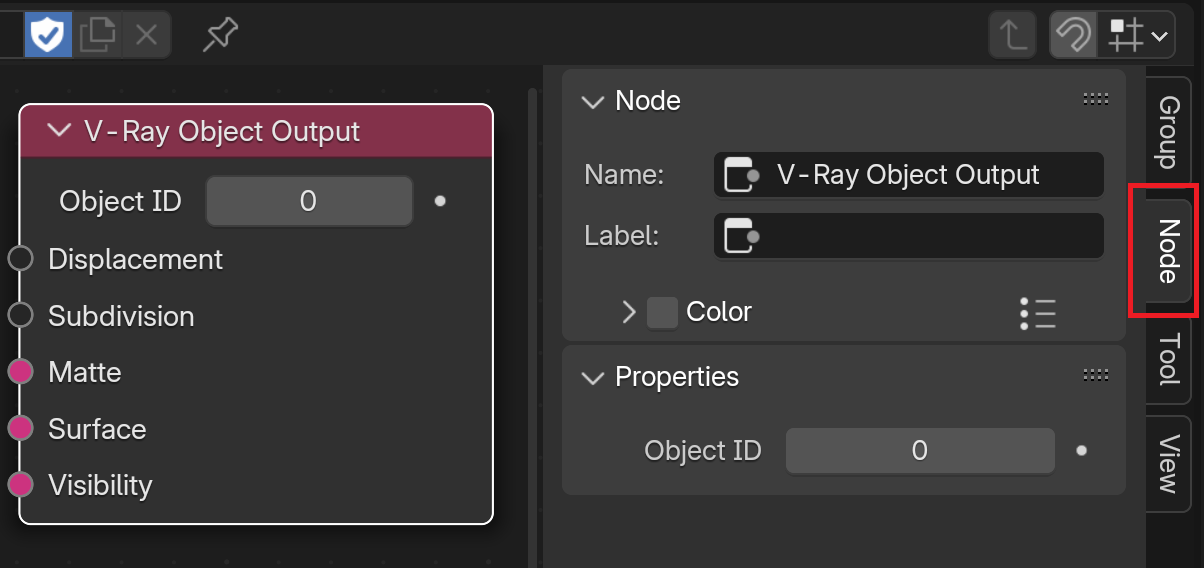Click the Subdivision socket label

121,316
